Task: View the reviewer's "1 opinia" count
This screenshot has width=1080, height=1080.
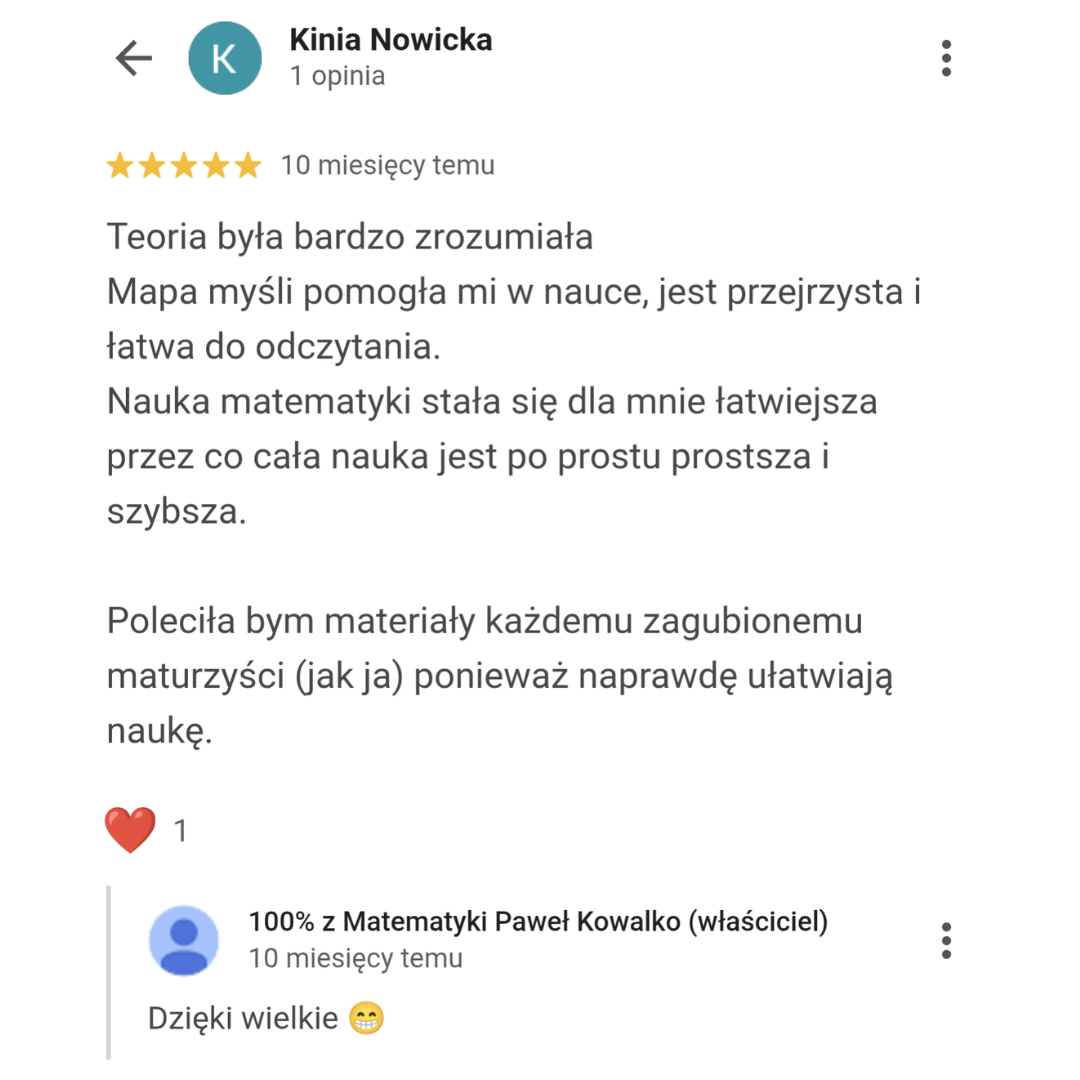Action: pos(337,77)
